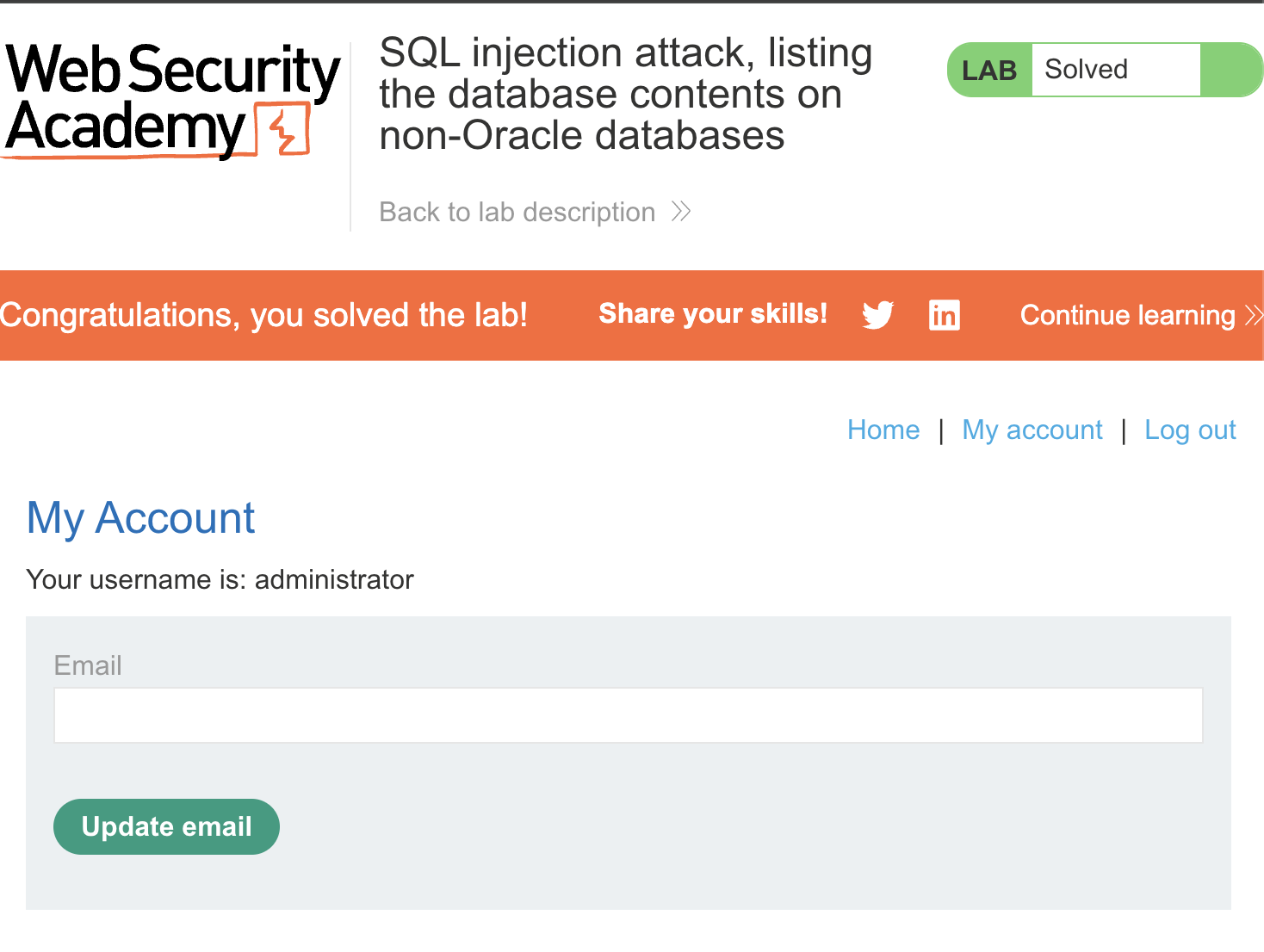Click the Share your skills! text
The height and width of the screenshot is (952, 1264).
[x=713, y=314]
